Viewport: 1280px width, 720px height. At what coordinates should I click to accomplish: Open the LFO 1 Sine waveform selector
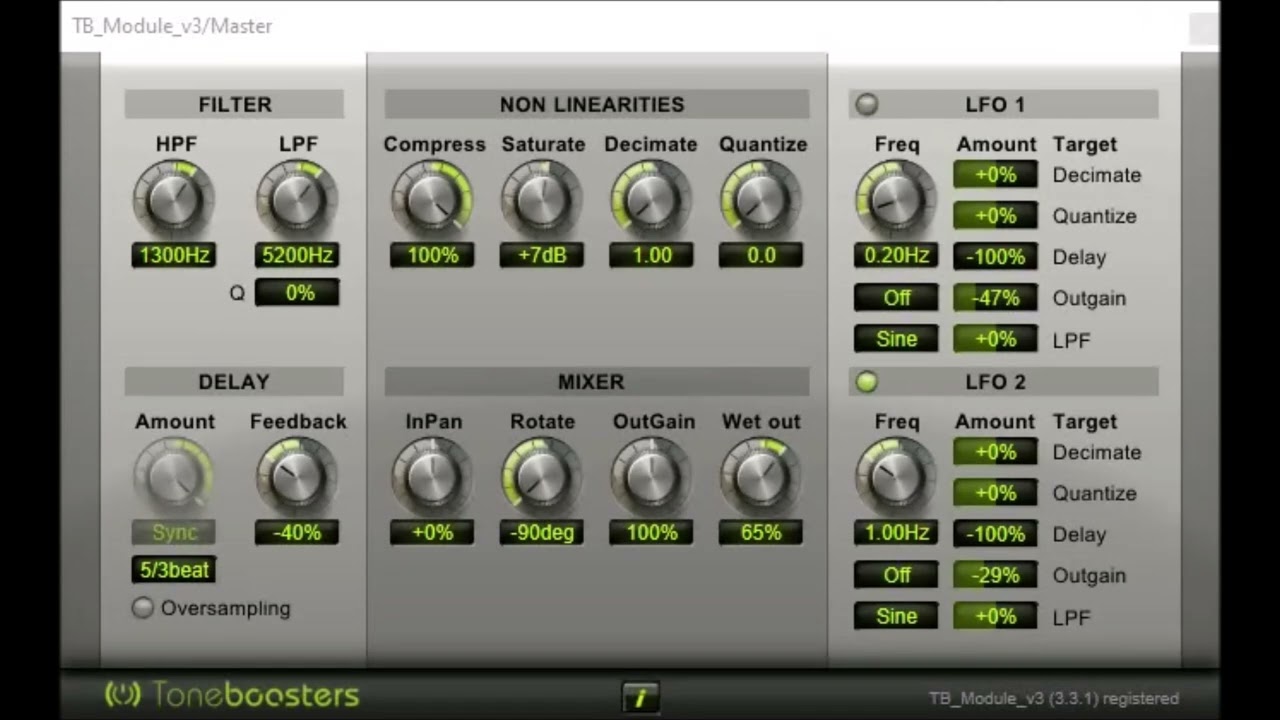point(896,339)
